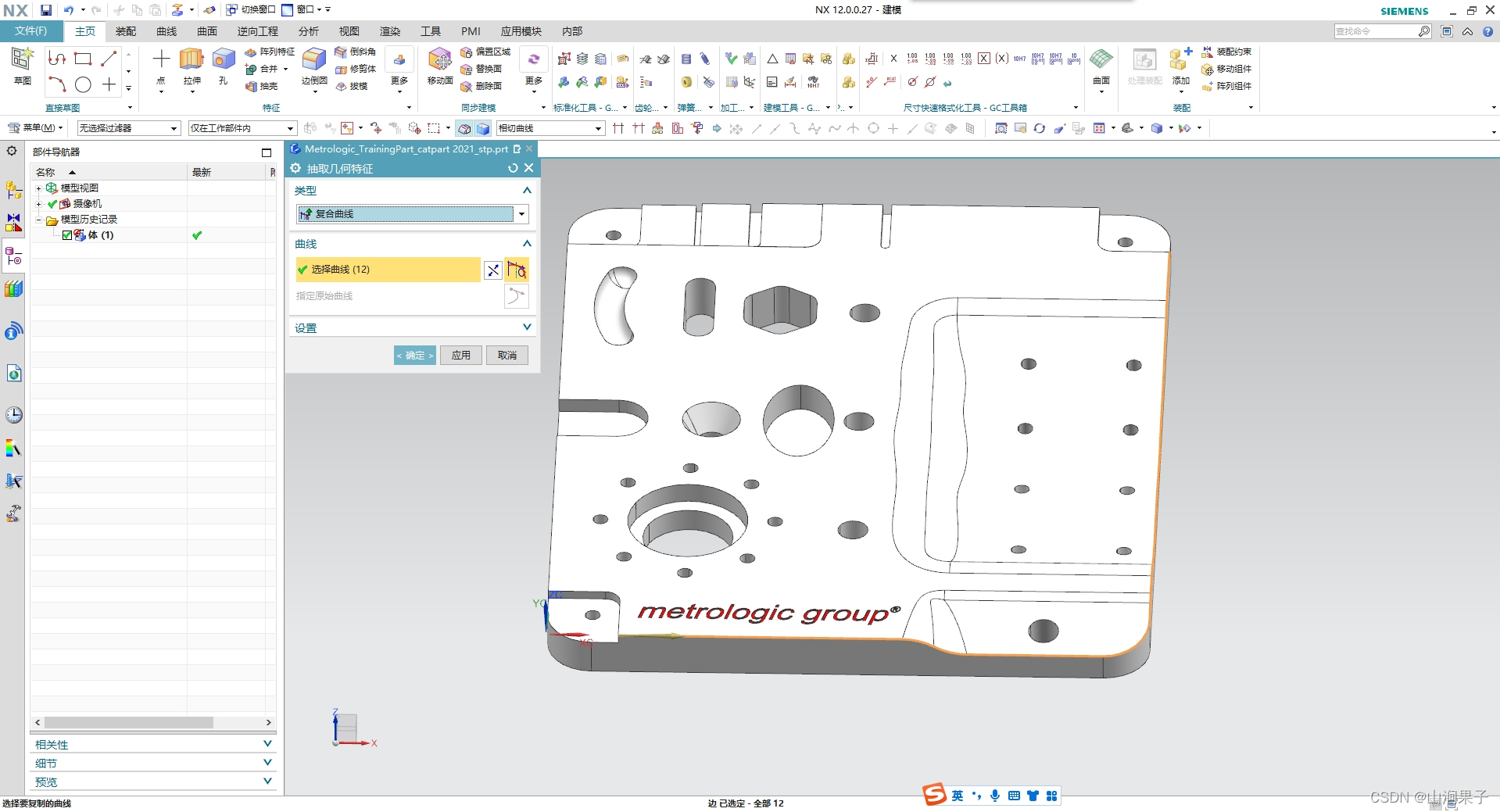1500x812 pixels.
Task: Open the 文件(F) menu
Action: 30,31
